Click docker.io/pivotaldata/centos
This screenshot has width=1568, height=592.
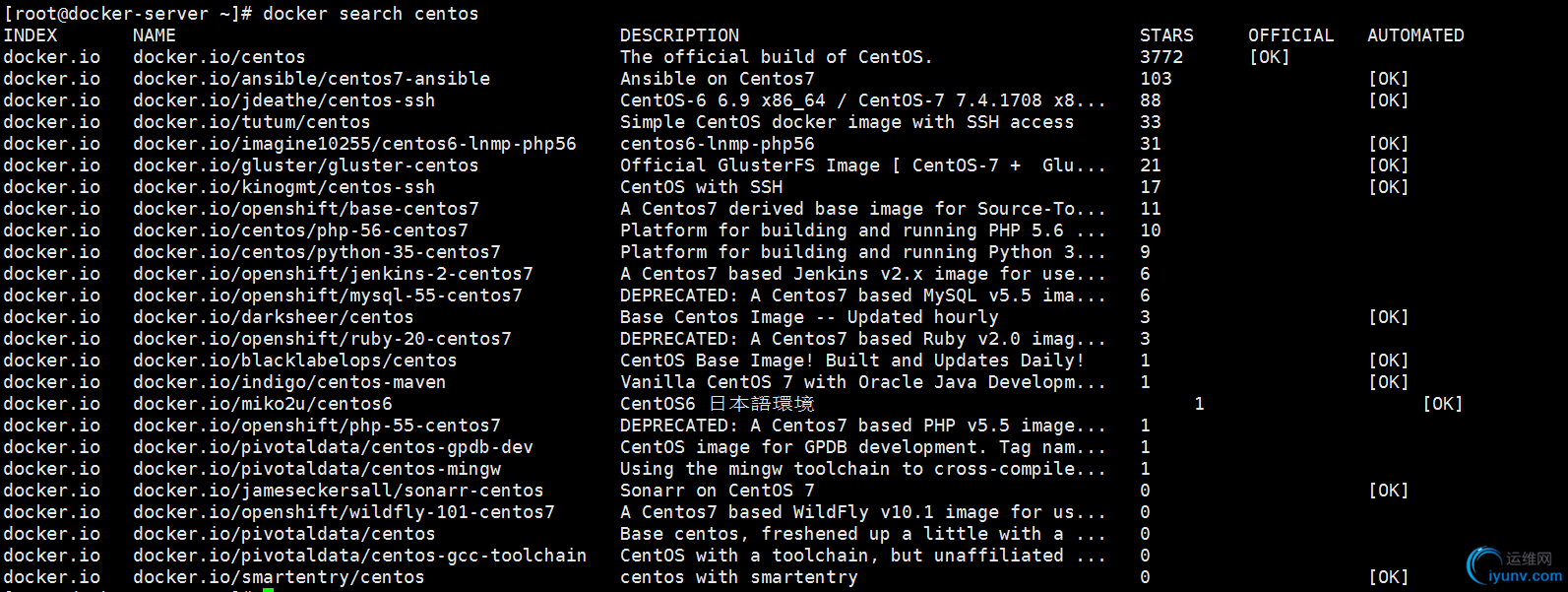coord(284,534)
